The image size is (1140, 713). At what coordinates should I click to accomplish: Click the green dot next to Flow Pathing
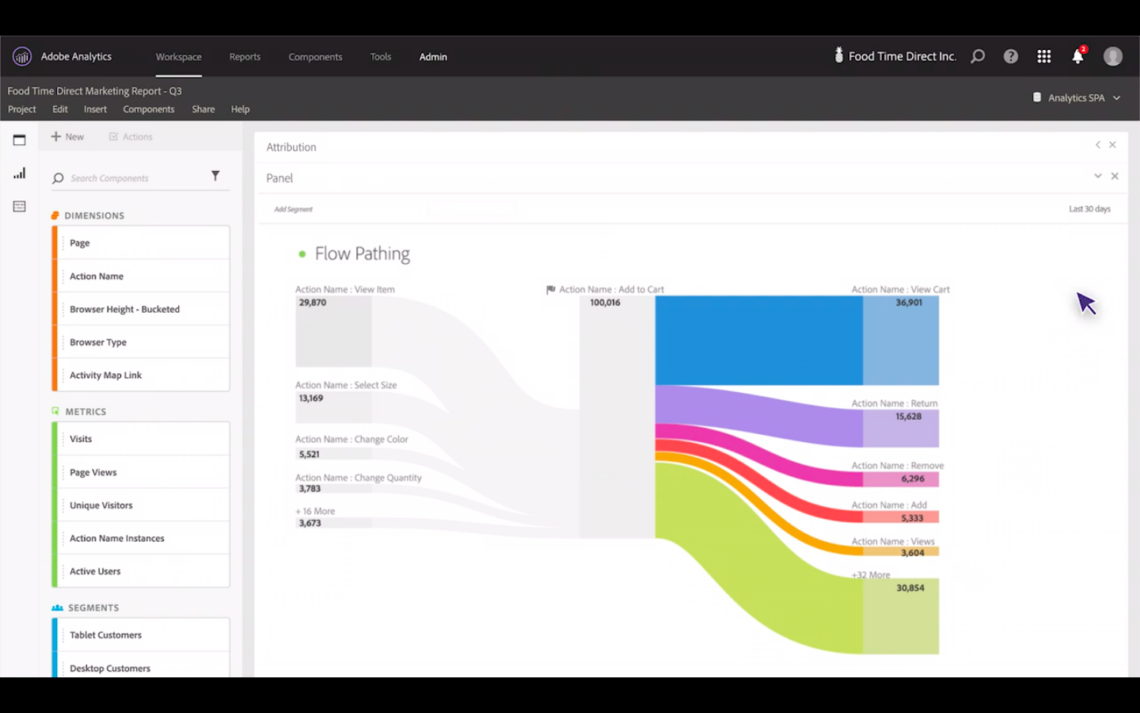(x=302, y=254)
